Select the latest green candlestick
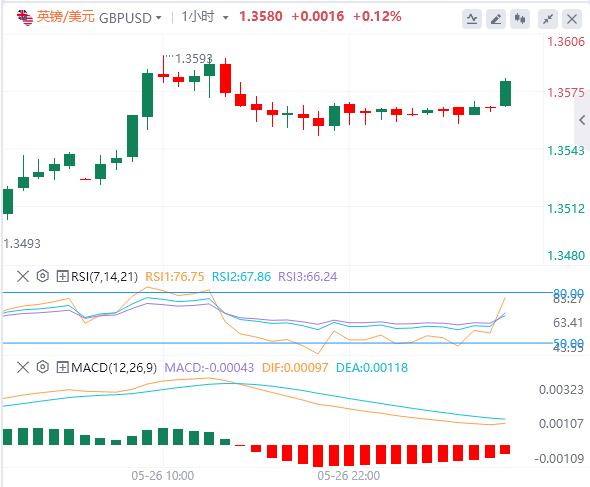Viewport: 590px width, 487px height. tap(505, 93)
